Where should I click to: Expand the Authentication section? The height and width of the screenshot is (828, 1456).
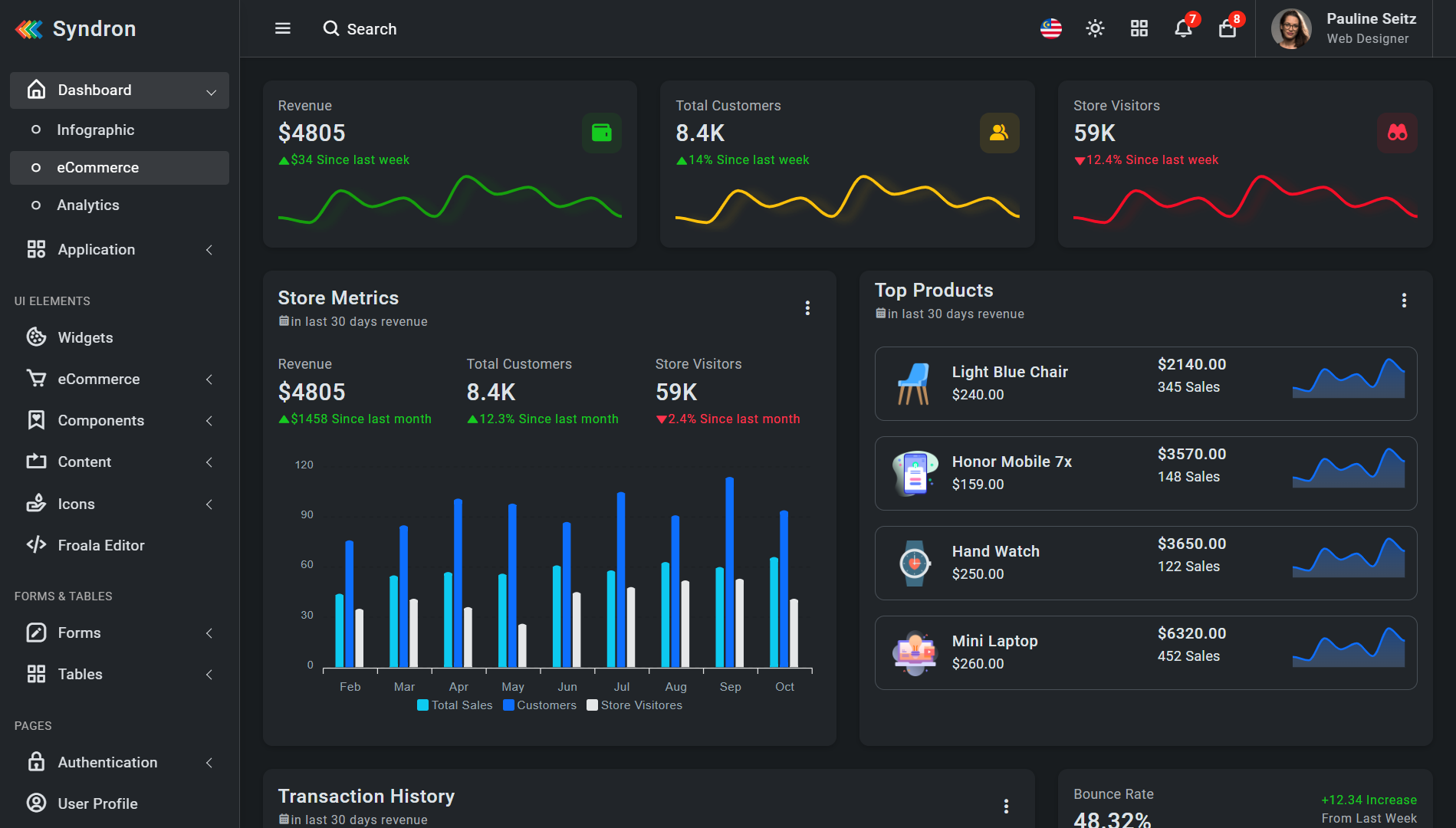click(108, 762)
